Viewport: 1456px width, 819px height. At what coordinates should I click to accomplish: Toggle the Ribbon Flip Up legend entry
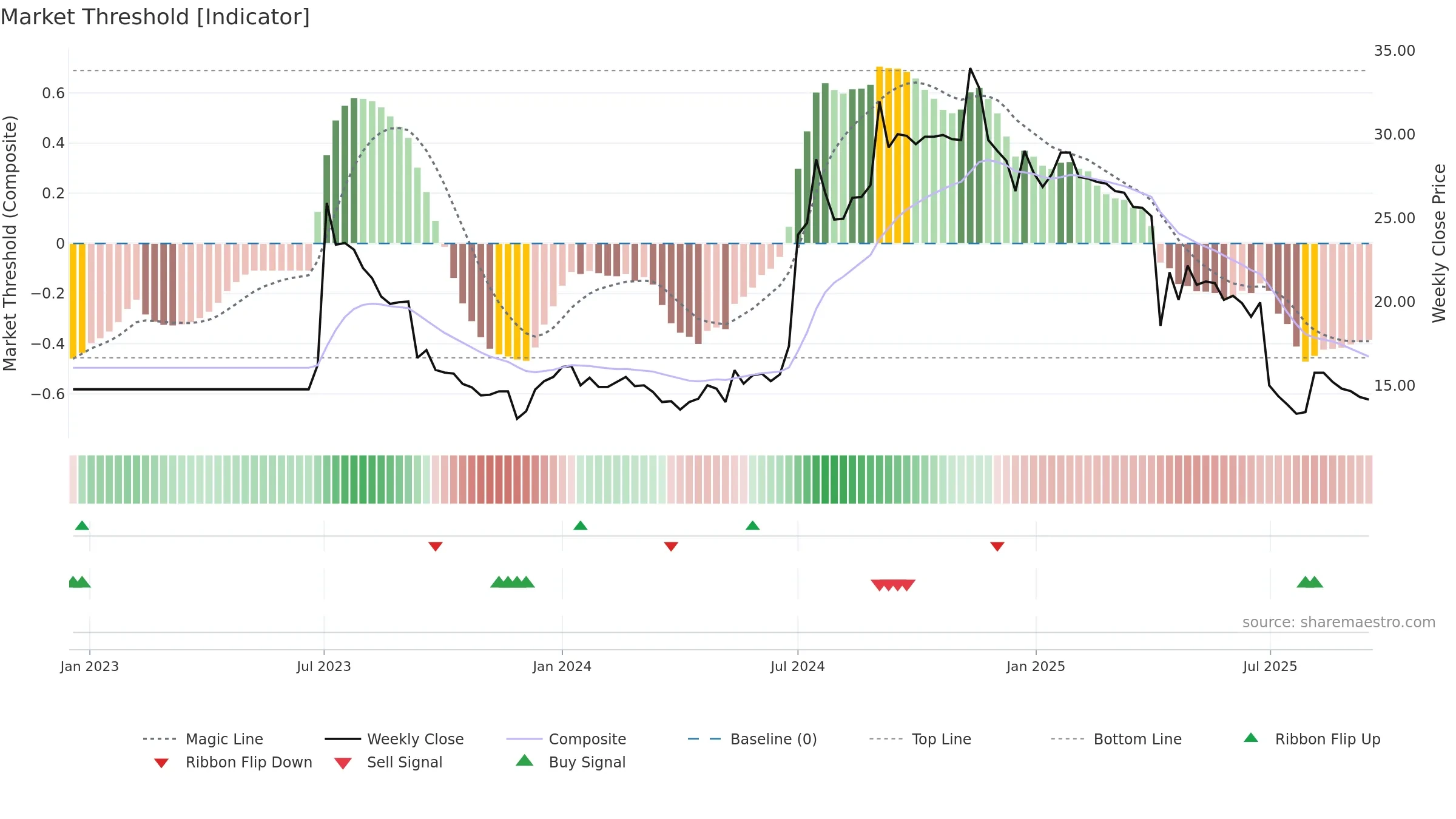[x=1312, y=739]
